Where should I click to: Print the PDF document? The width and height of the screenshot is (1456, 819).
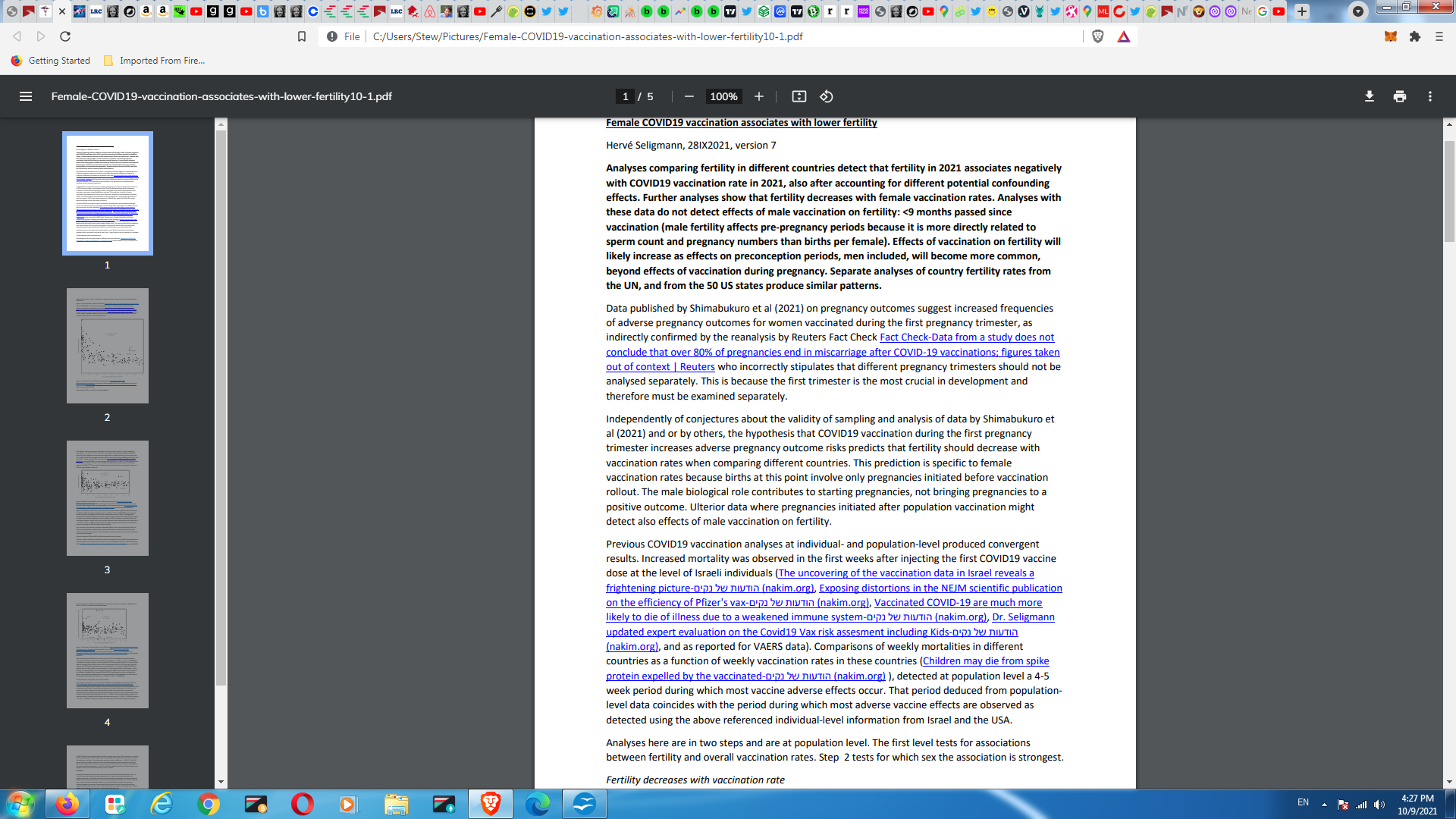pos(1400,96)
